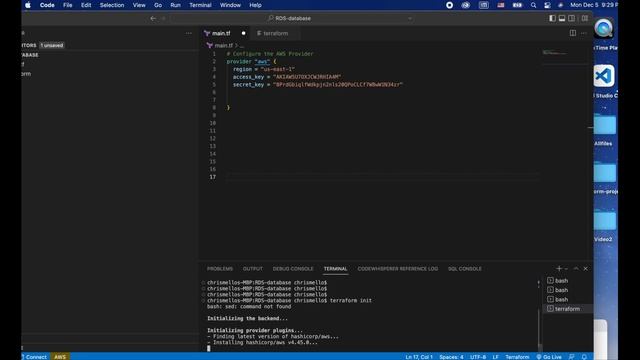Create a new terminal with plus icon
The image size is (640, 360).
coord(559,268)
